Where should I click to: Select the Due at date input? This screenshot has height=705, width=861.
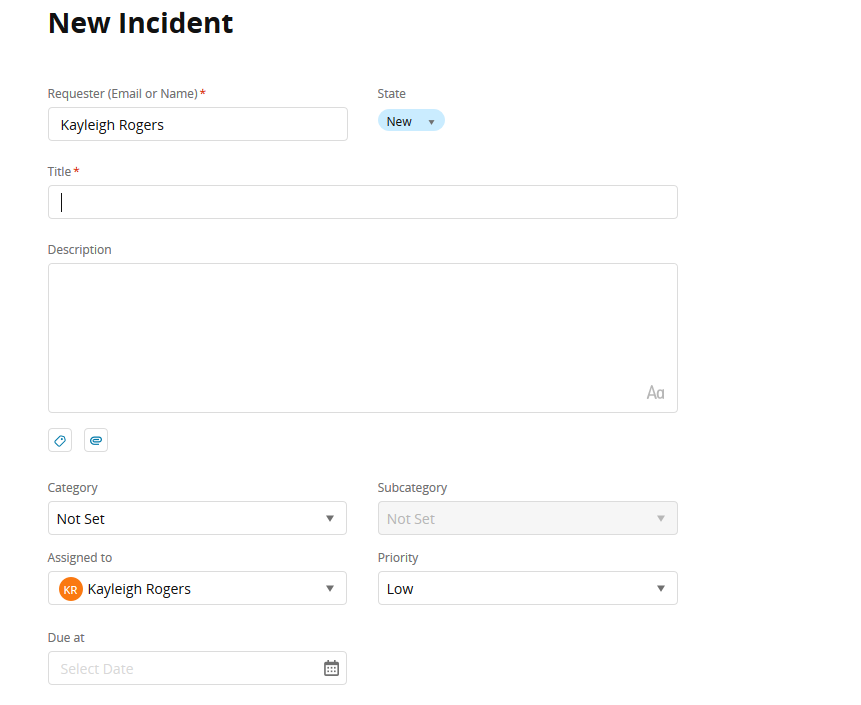pos(185,668)
